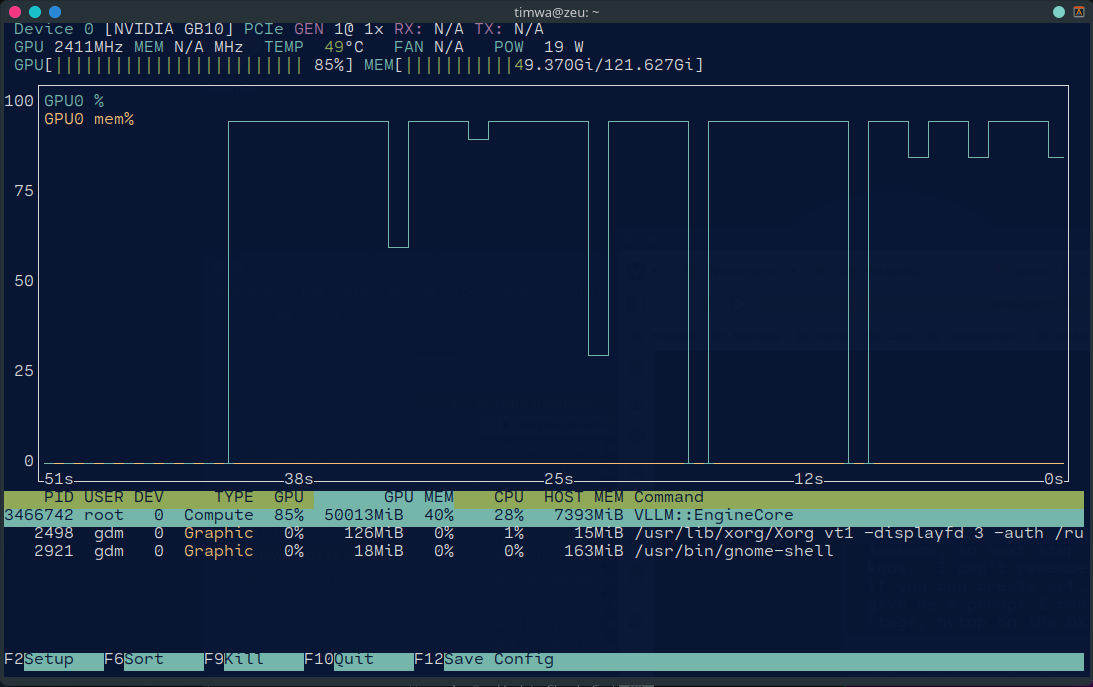This screenshot has width=1093, height=687.
Task: Click the GPU0 % legend label
Action: [74, 101]
